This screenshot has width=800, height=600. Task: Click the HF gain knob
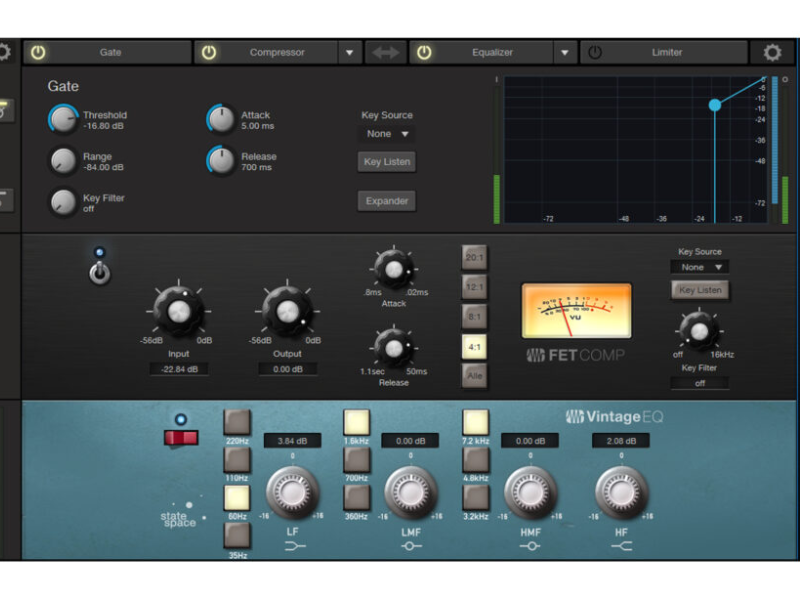pos(621,492)
